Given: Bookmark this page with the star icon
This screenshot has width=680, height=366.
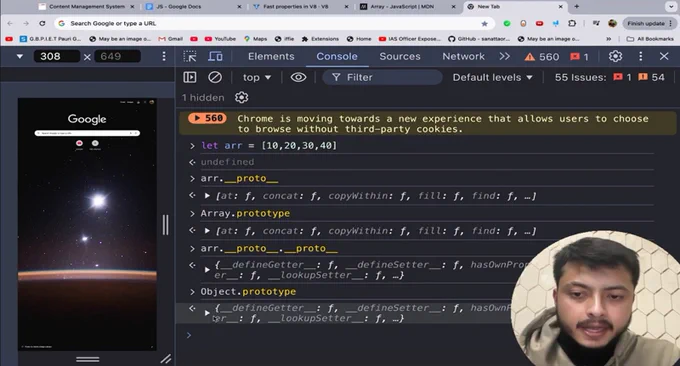Looking at the screenshot, I should (x=484, y=23).
